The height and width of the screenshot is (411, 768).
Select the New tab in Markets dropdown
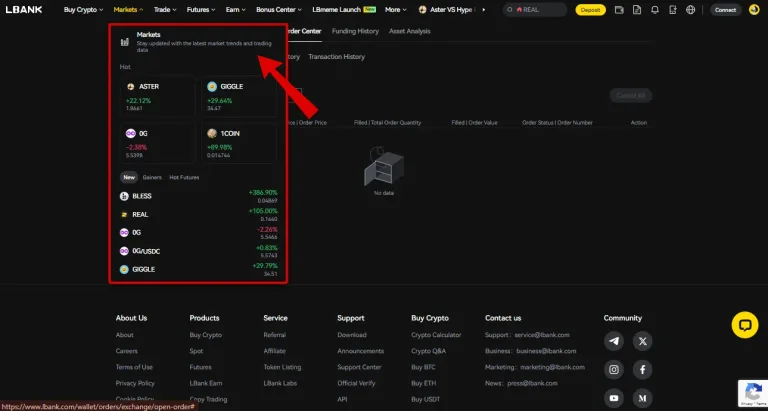[129, 177]
